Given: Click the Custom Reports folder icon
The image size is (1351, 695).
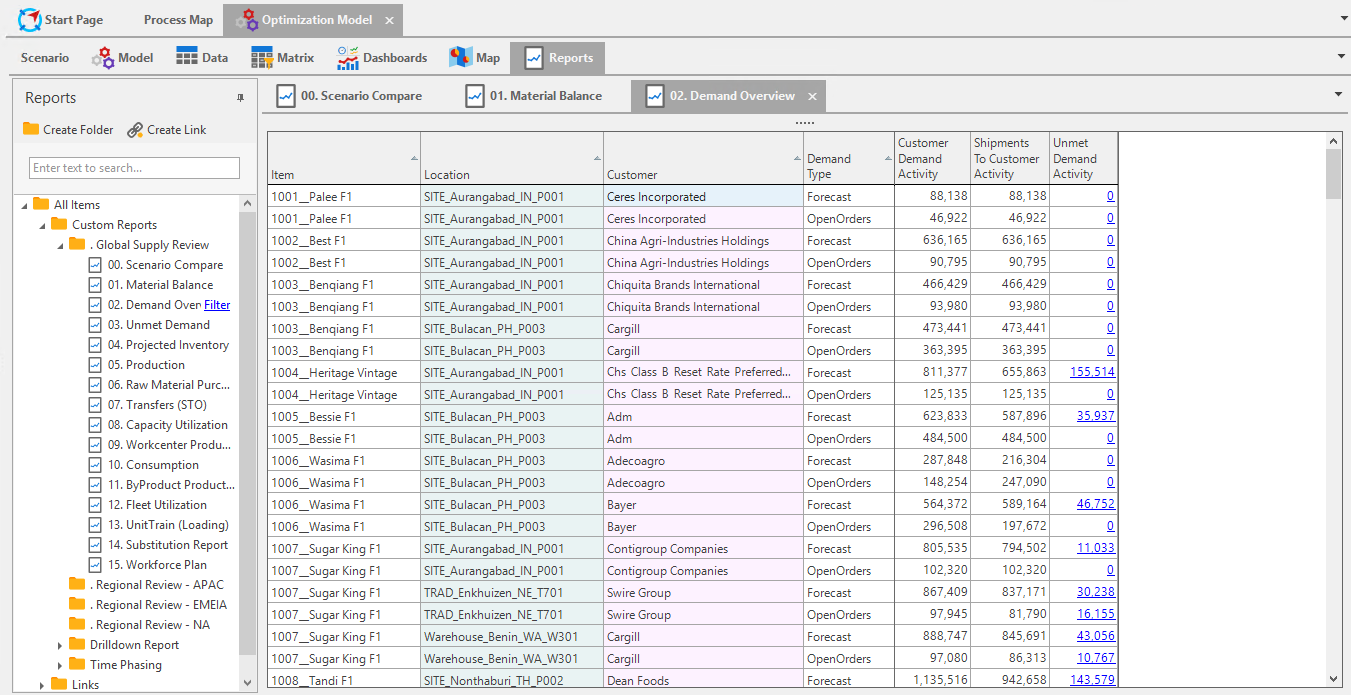Looking at the screenshot, I should coord(59,224).
